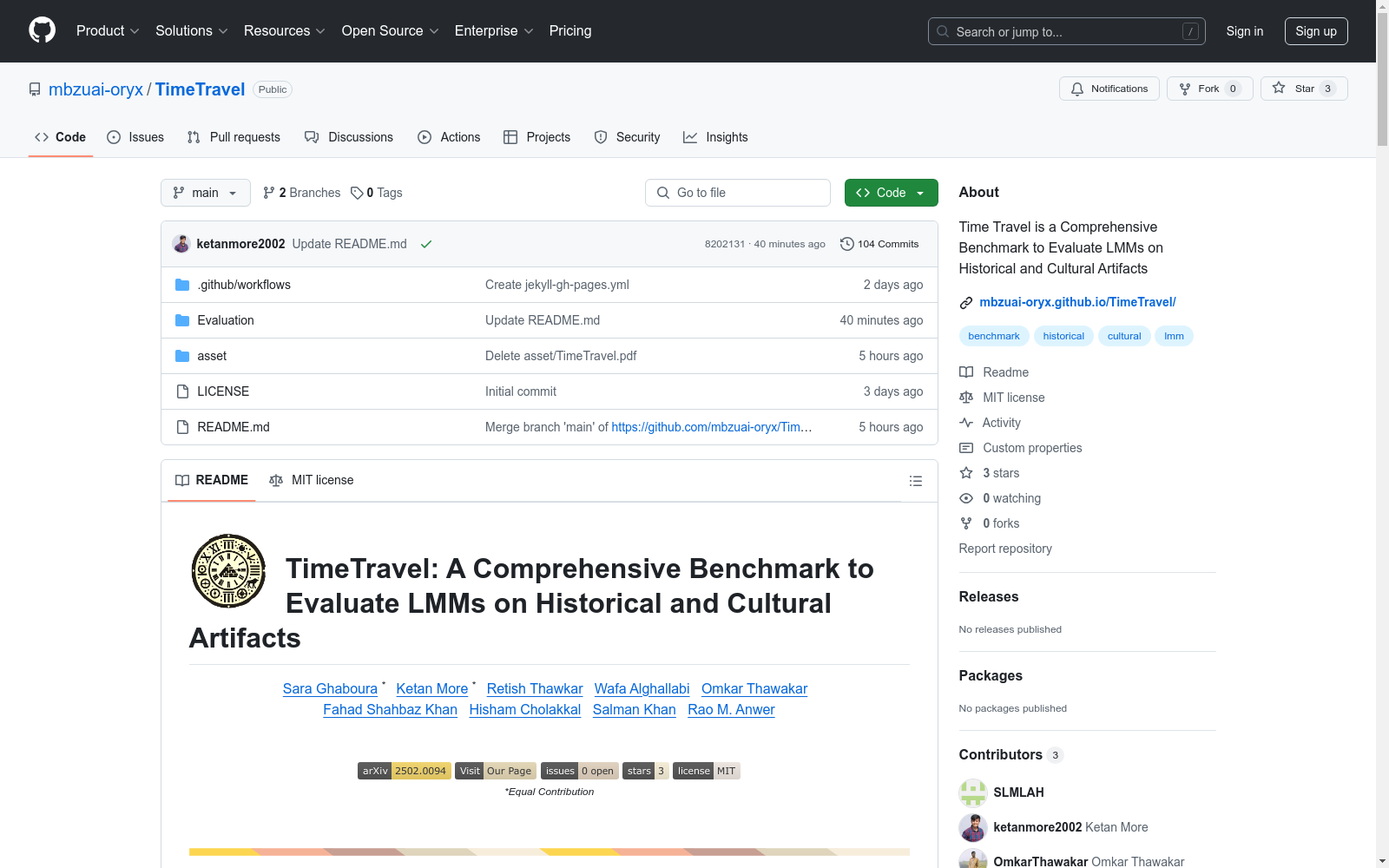Click the Go to file search field
This screenshot has width=1389, height=868.
pos(738,193)
